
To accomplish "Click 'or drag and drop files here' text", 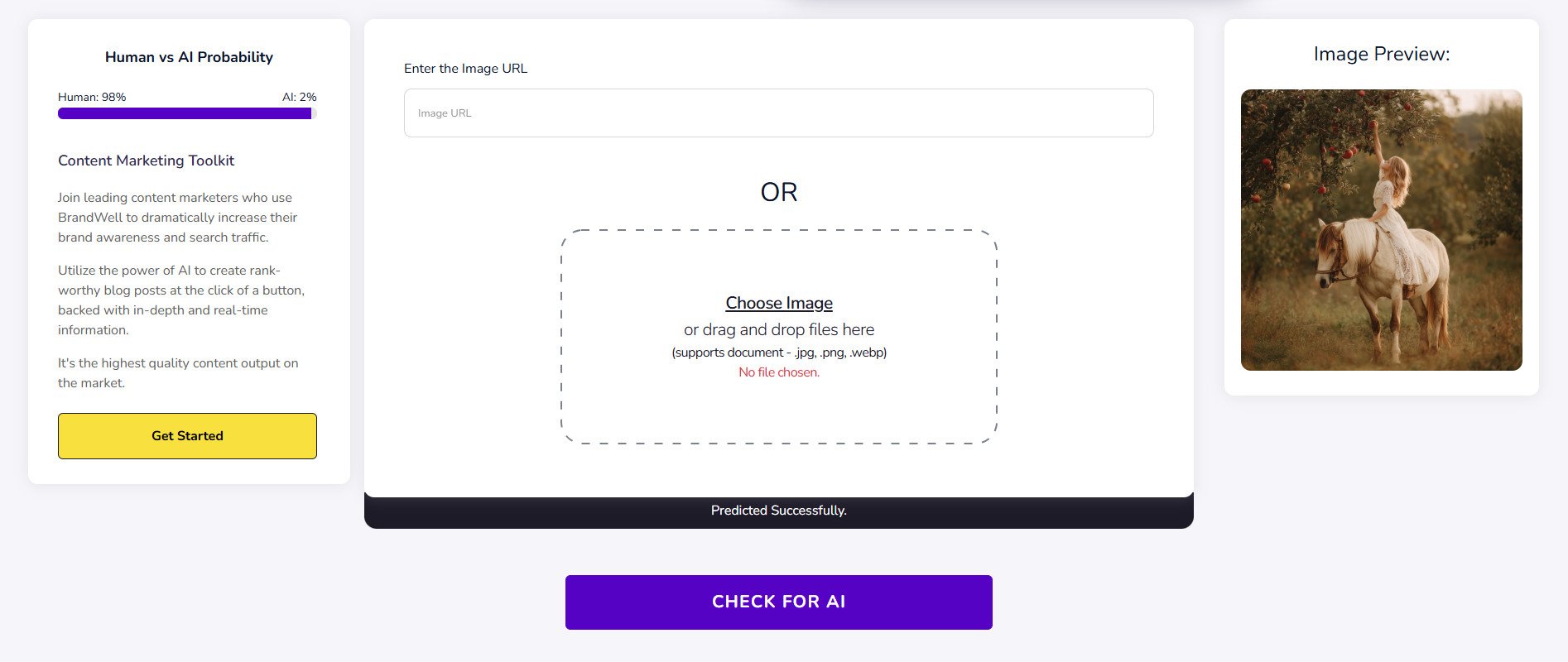I will pos(778,329).
